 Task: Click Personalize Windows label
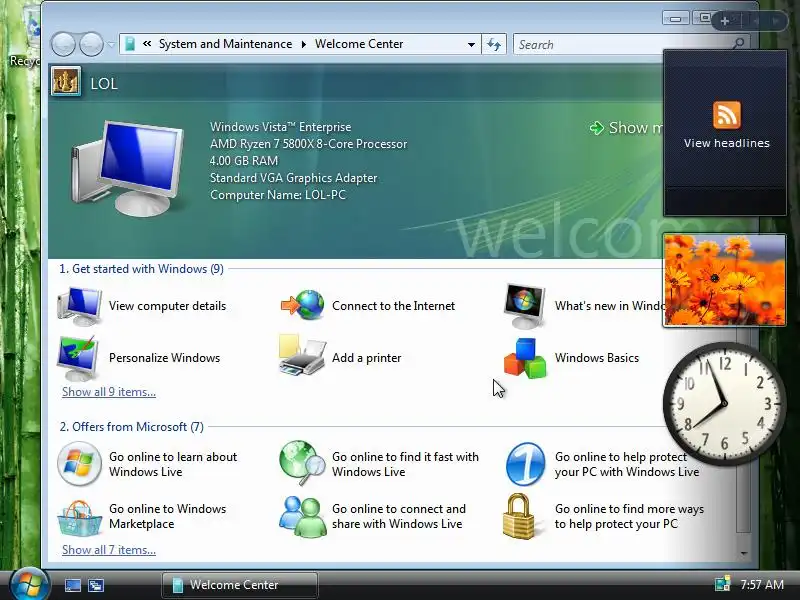[164, 358]
